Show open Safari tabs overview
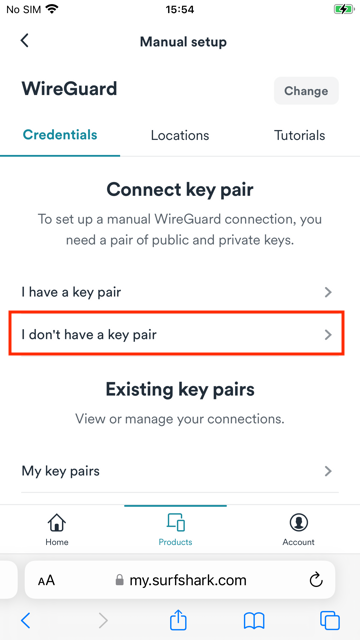This screenshot has width=360, height=640. tap(330, 621)
